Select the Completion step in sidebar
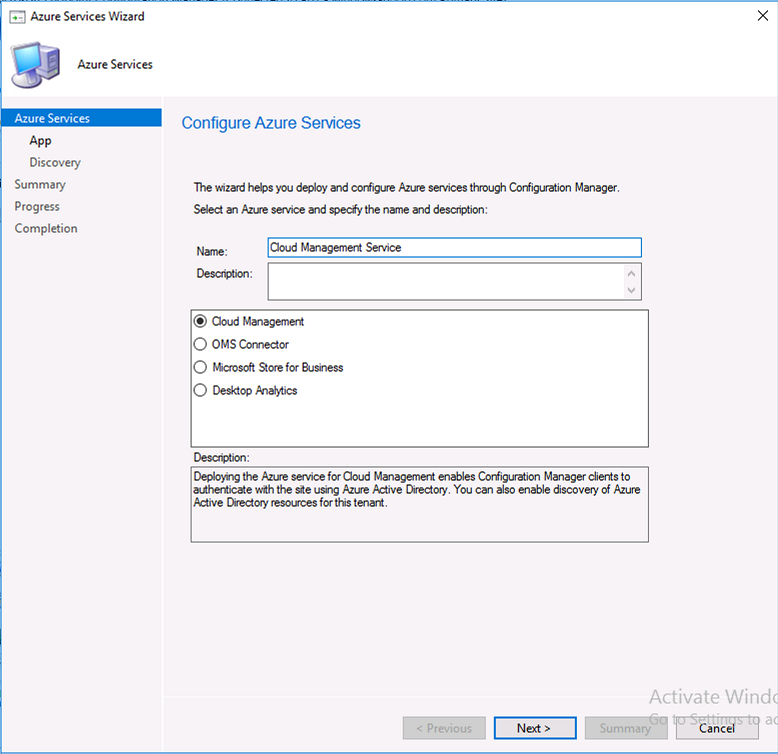This screenshot has height=754, width=778. pos(46,228)
